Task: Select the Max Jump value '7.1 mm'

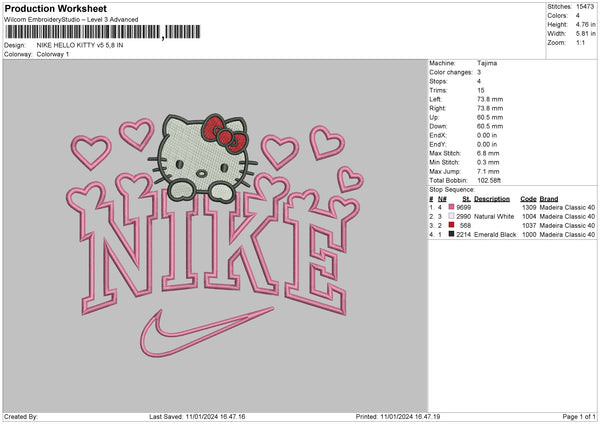Action: coord(488,171)
